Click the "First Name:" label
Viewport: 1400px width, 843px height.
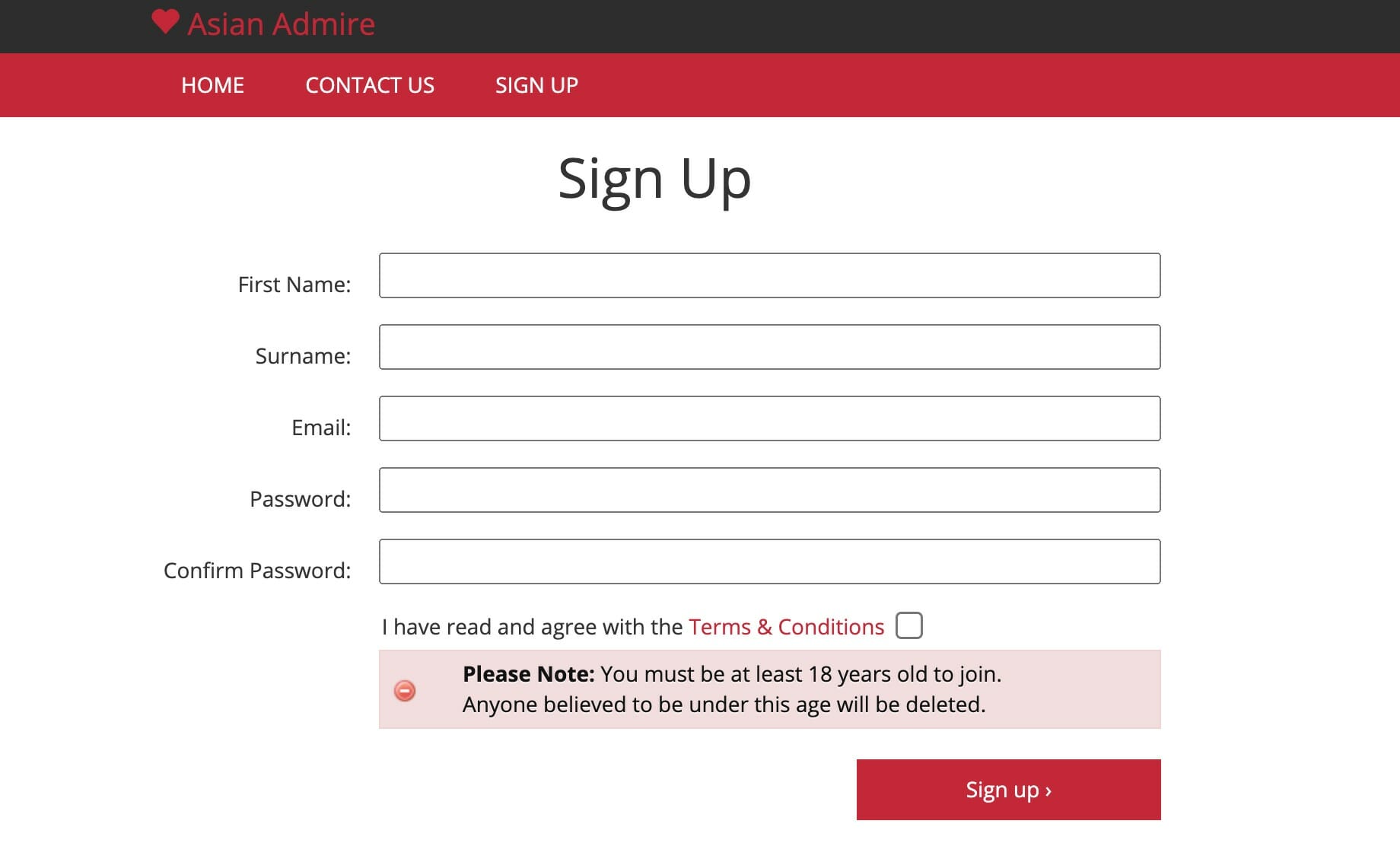[294, 285]
